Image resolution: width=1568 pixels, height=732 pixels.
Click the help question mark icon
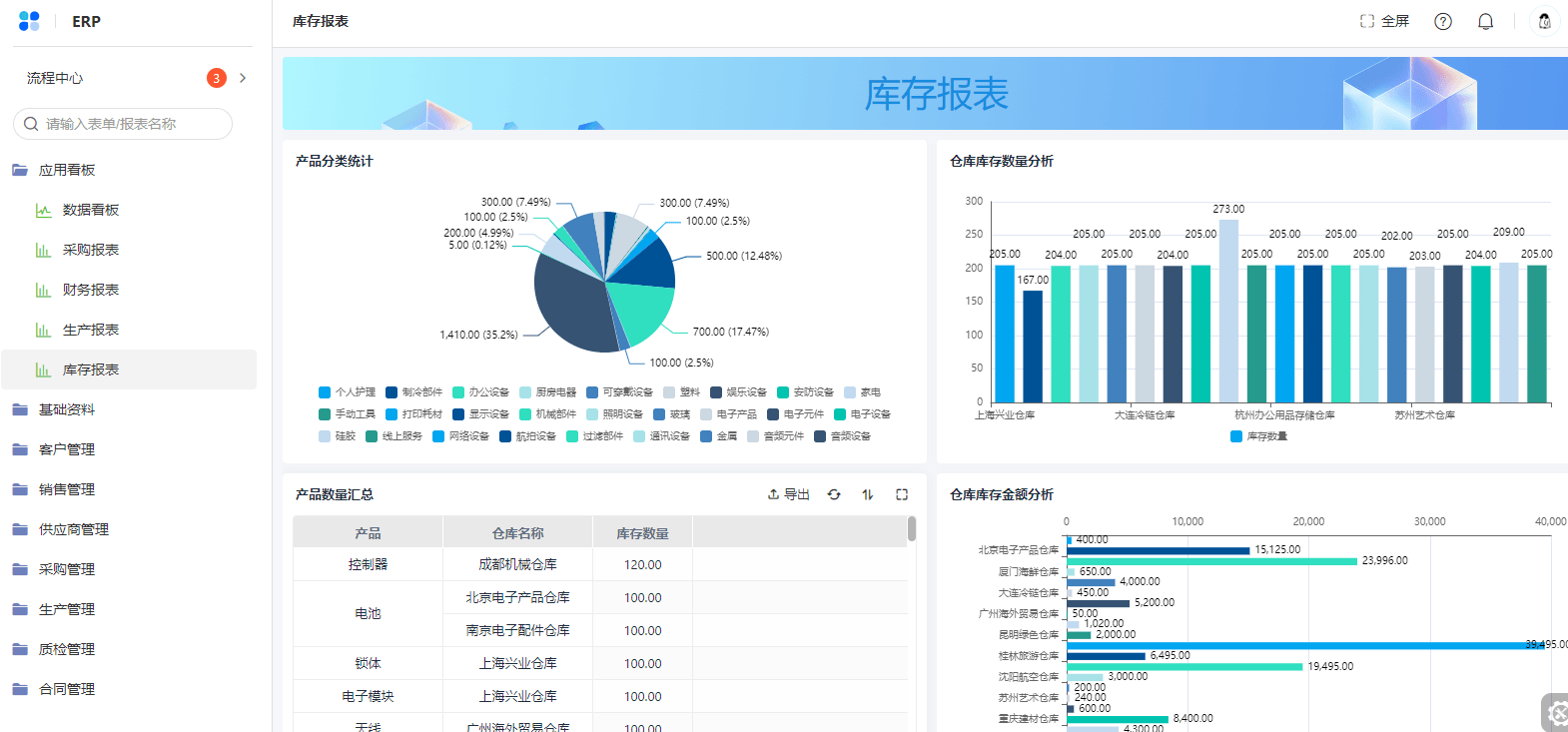(x=1442, y=21)
